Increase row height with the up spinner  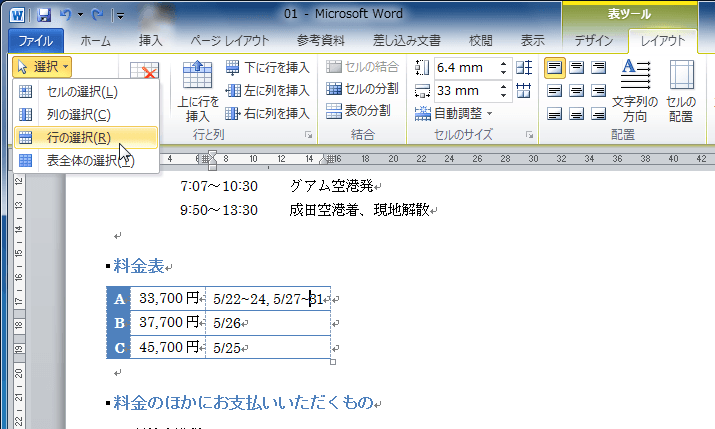click(x=503, y=63)
